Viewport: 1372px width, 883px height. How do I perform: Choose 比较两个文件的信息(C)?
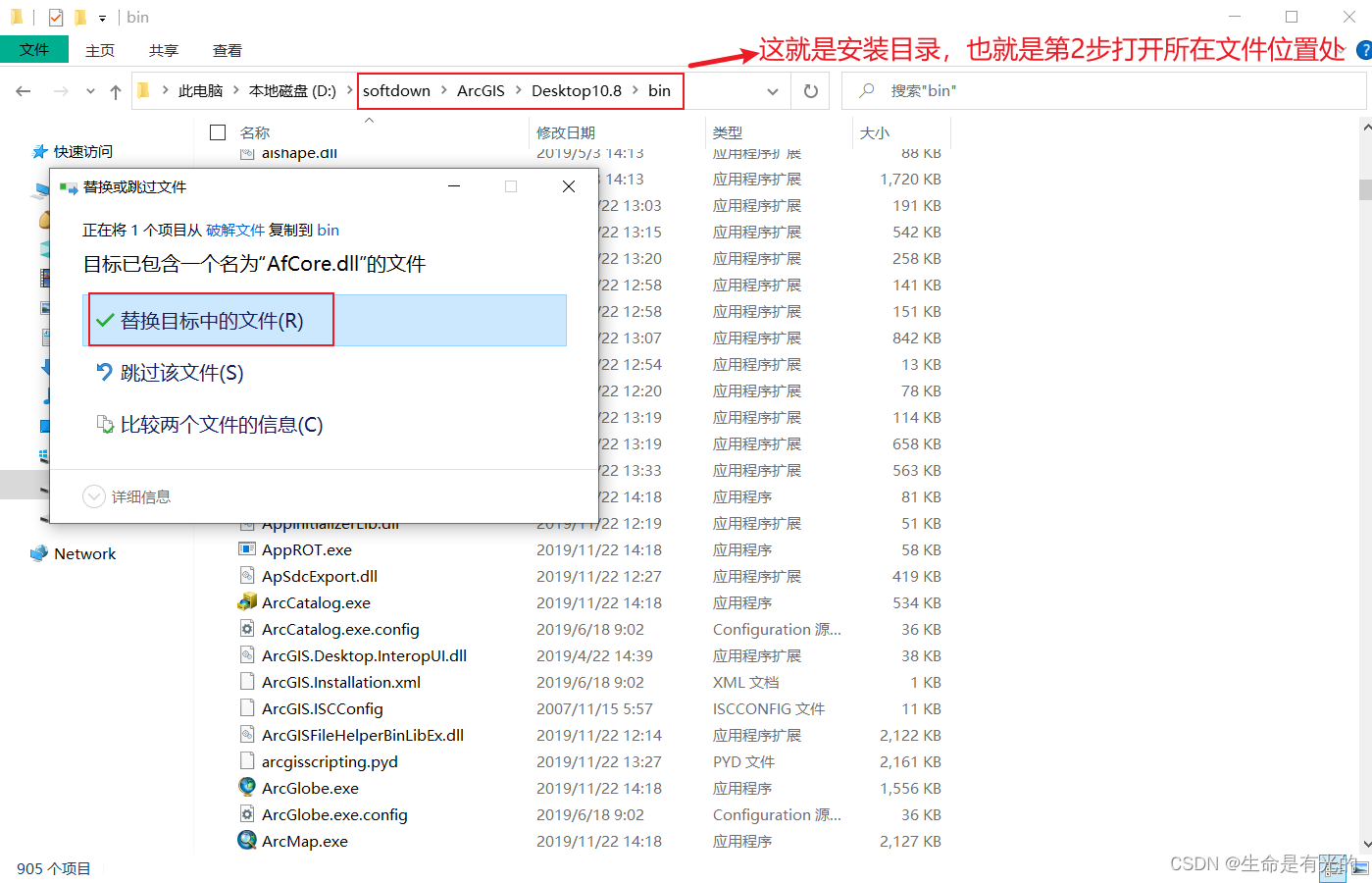click(325, 425)
